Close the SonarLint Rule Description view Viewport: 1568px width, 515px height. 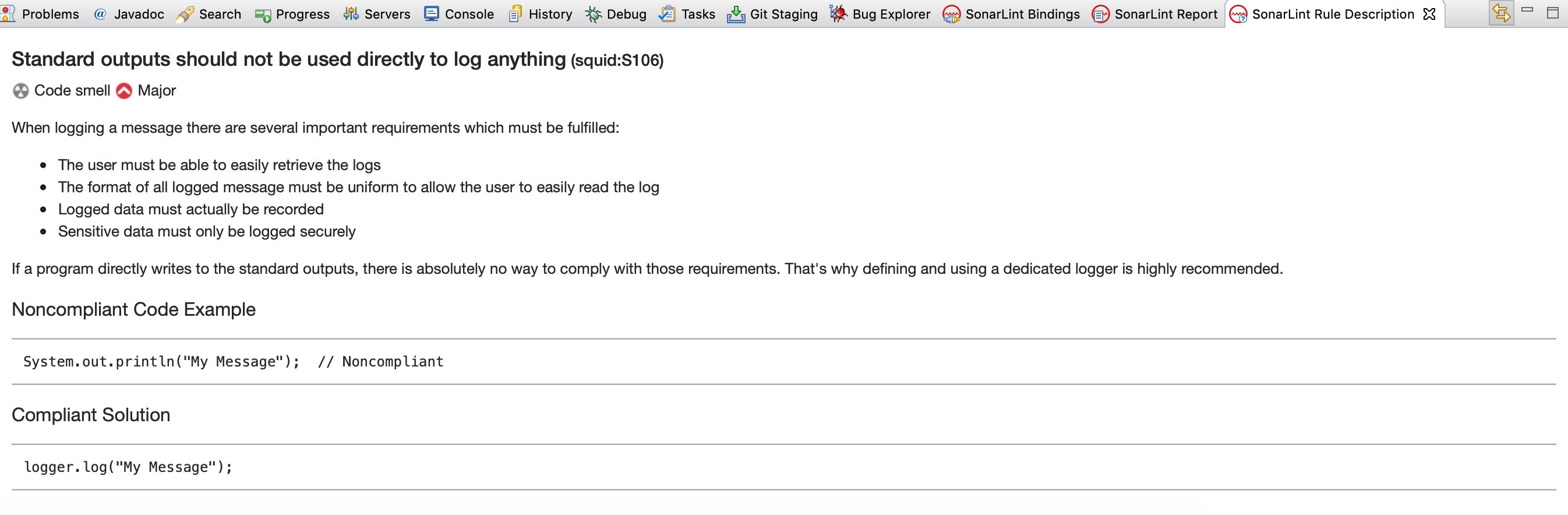(x=1429, y=14)
